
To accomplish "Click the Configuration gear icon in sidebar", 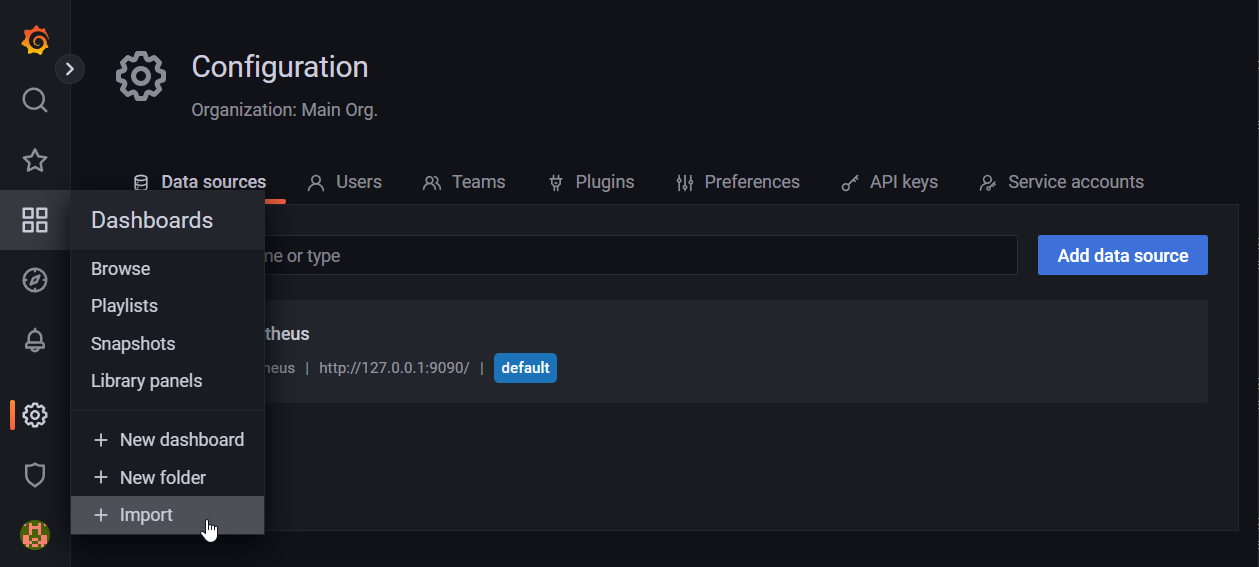I will pos(35,414).
